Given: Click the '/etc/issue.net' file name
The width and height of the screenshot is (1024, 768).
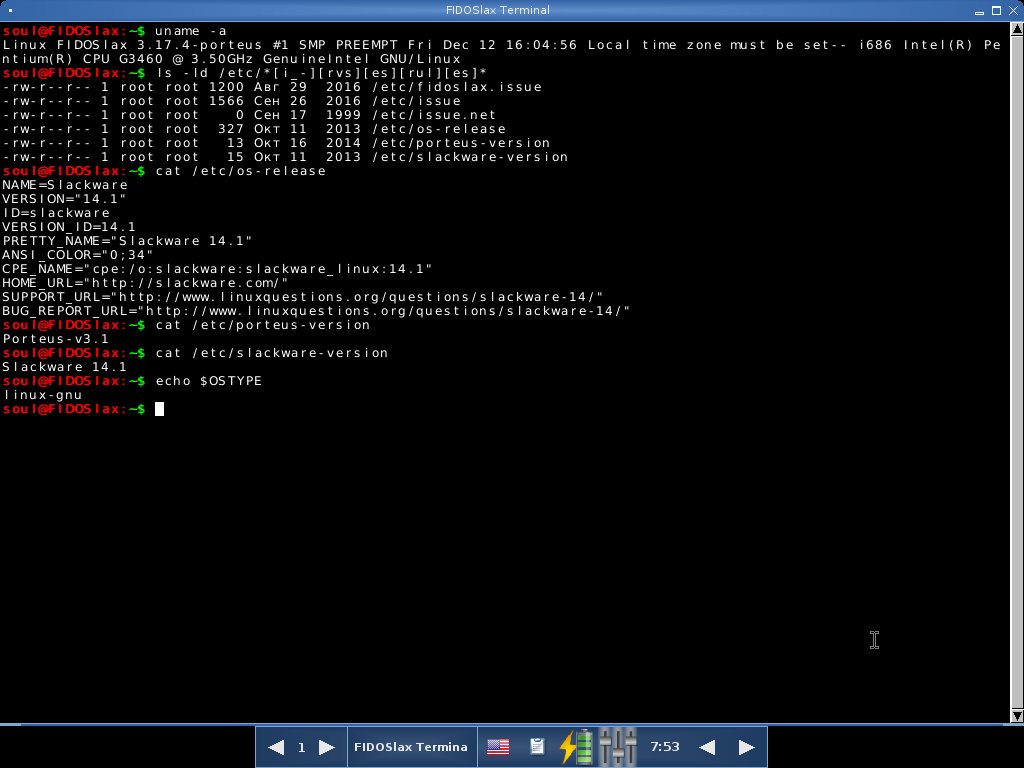Looking at the screenshot, I should point(434,115).
